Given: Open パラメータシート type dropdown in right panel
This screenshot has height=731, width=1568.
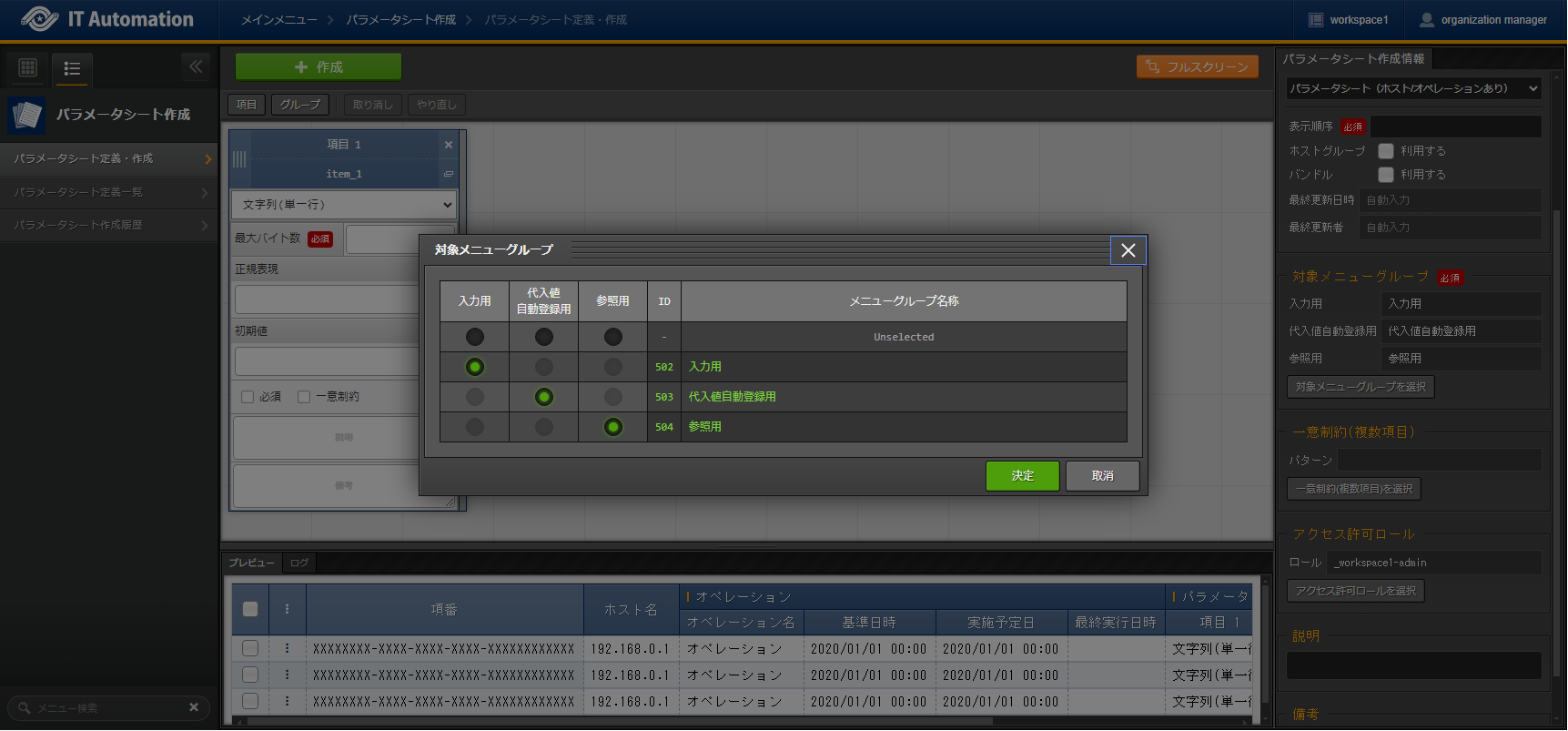Looking at the screenshot, I should point(1413,88).
